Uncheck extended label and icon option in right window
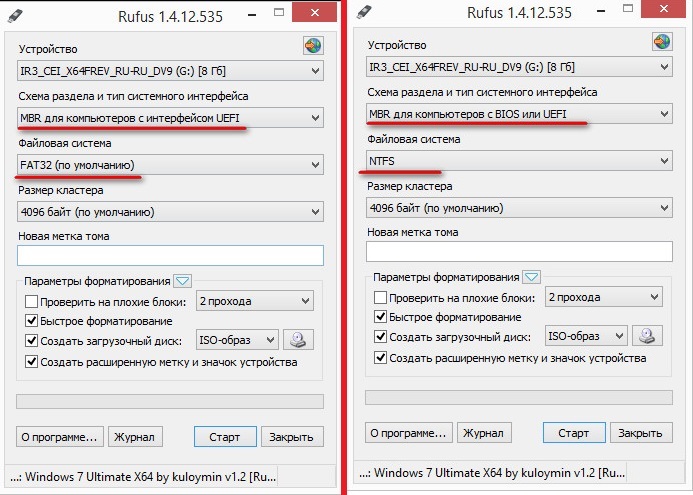The height and width of the screenshot is (495, 693). click(x=380, y=357)
